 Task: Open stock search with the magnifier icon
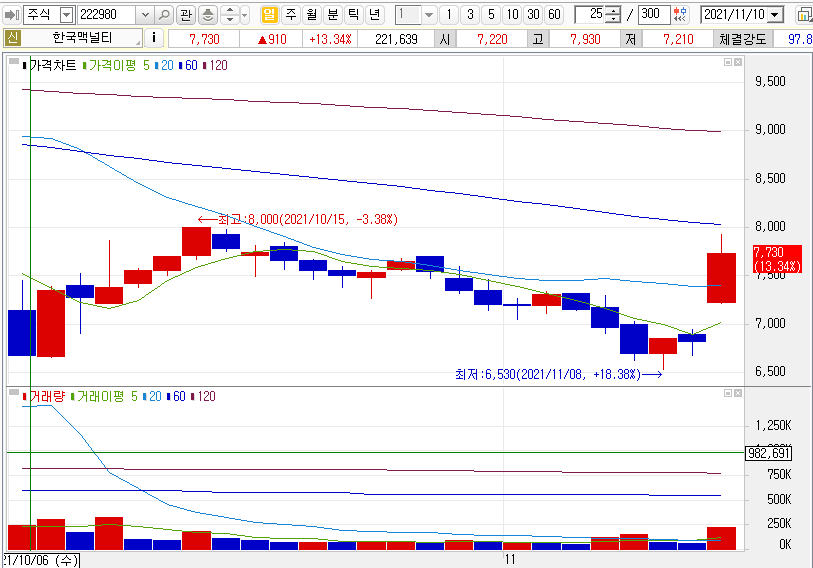click(x=164, y=15)
